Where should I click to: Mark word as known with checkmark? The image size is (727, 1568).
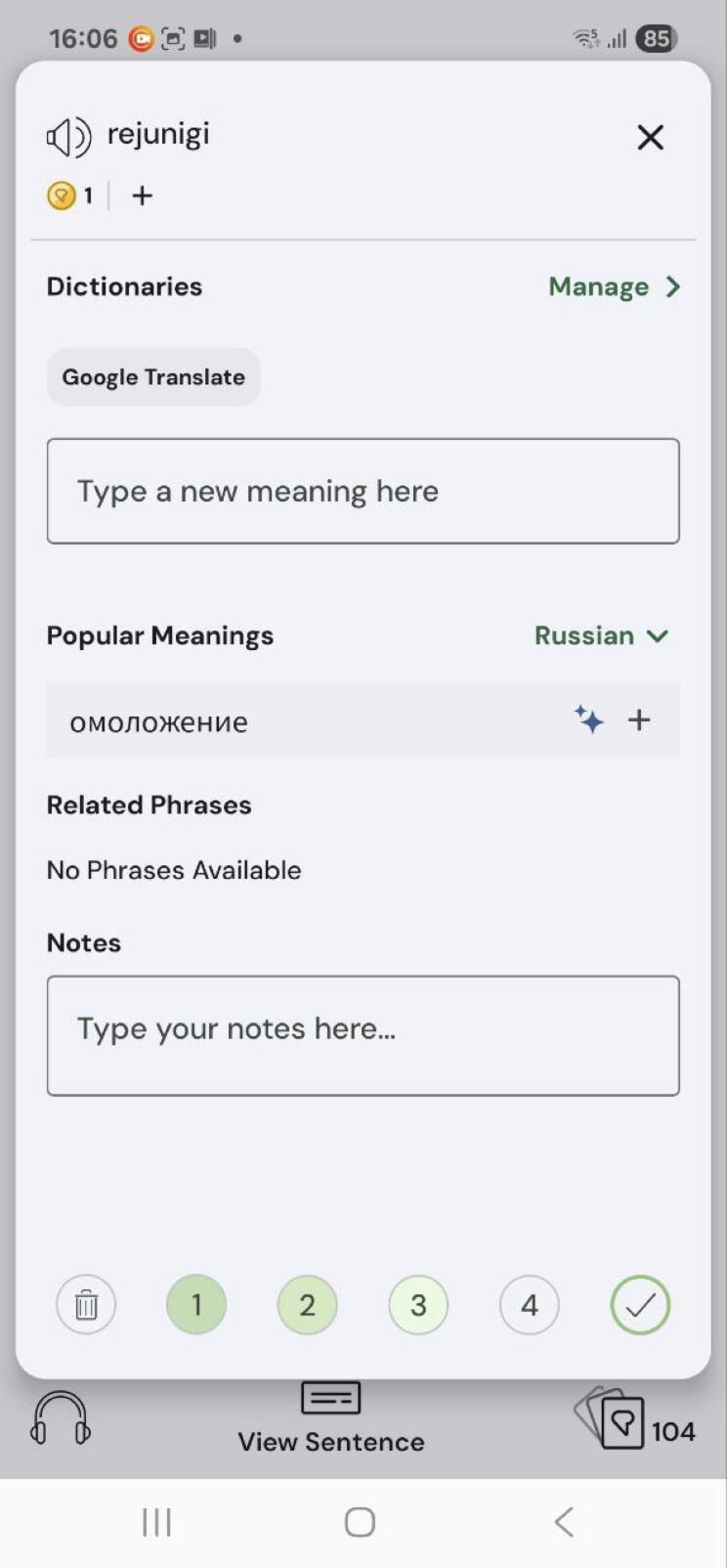(x=640, y=1304)
